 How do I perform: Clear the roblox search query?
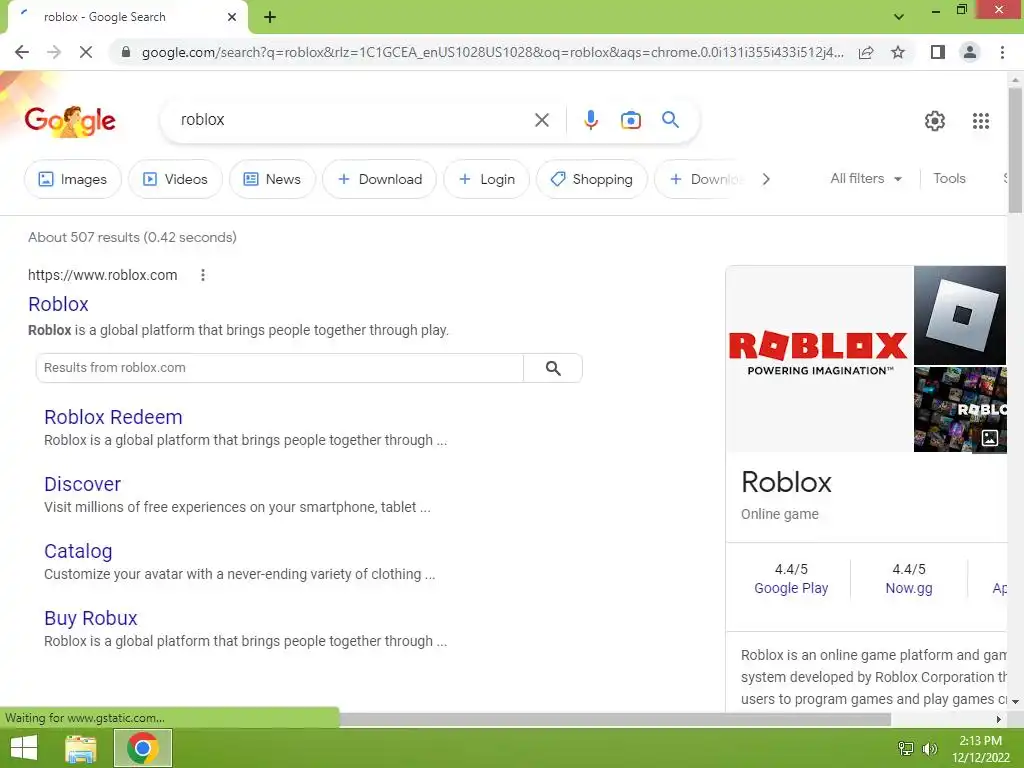[x=541, y=120]
